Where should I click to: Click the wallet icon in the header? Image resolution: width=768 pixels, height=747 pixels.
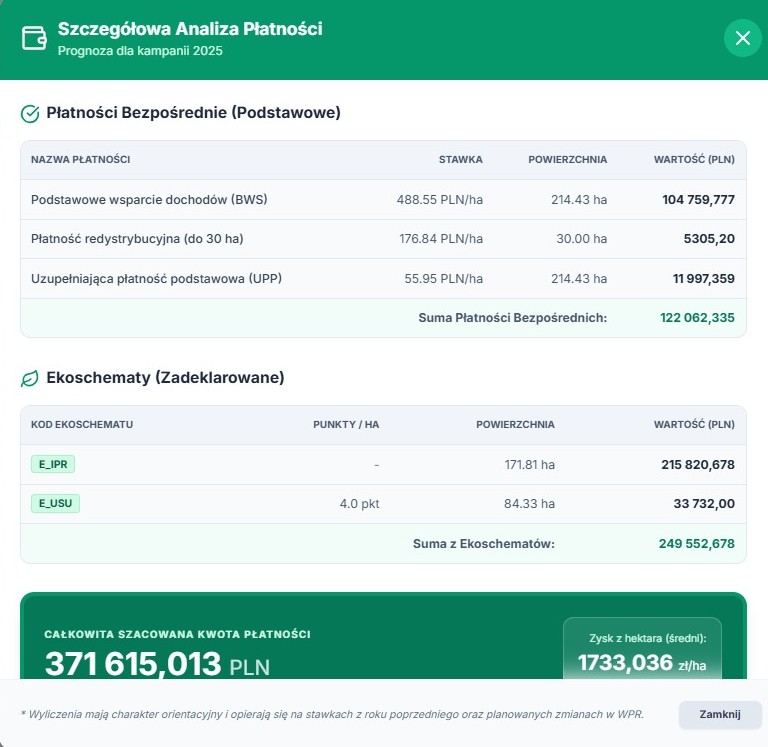tap(33, 39)
